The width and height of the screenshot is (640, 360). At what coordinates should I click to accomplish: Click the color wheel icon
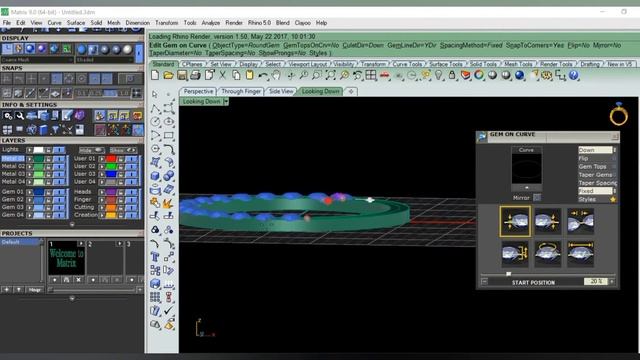pos(479,75)
